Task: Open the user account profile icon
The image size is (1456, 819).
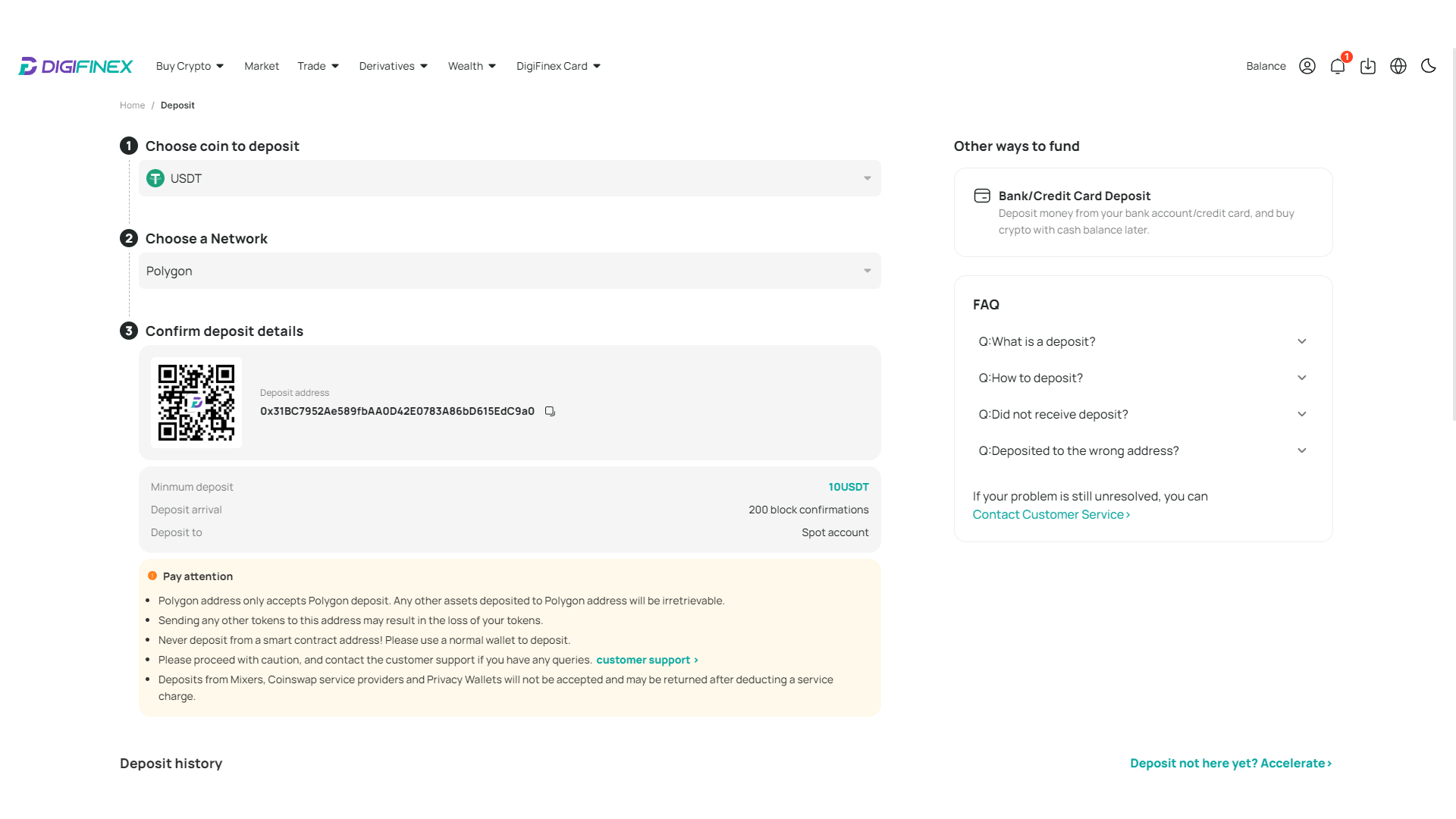Action: (x=1307, y=66)
